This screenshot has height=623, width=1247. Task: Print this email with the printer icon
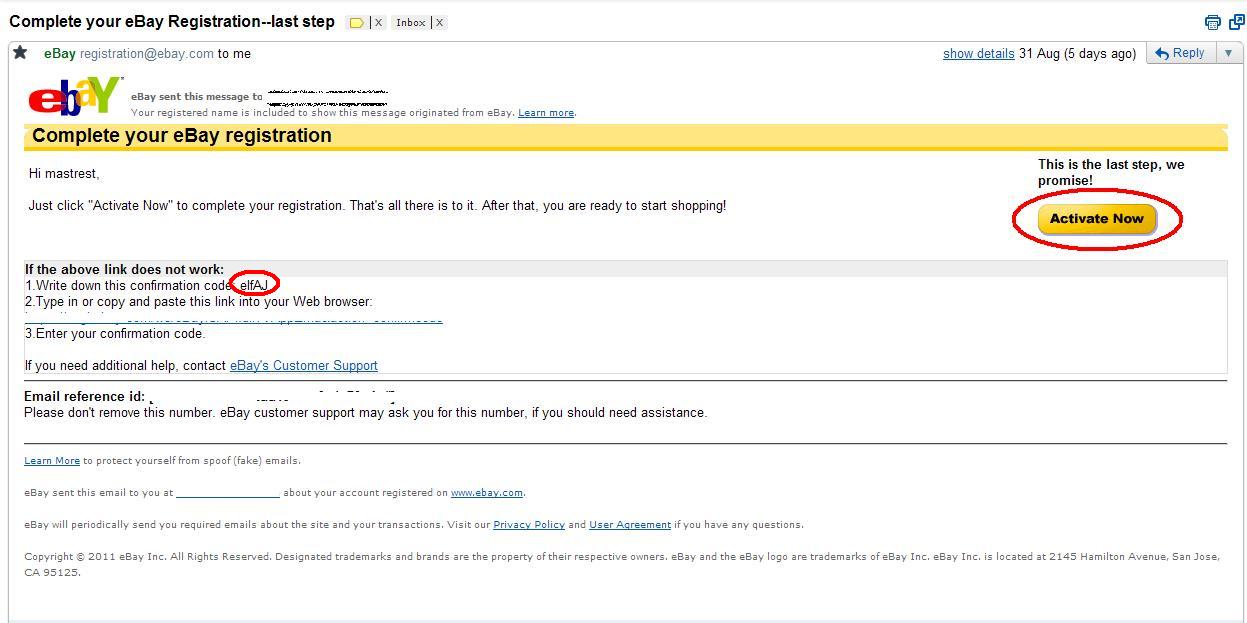point(1212,22)
